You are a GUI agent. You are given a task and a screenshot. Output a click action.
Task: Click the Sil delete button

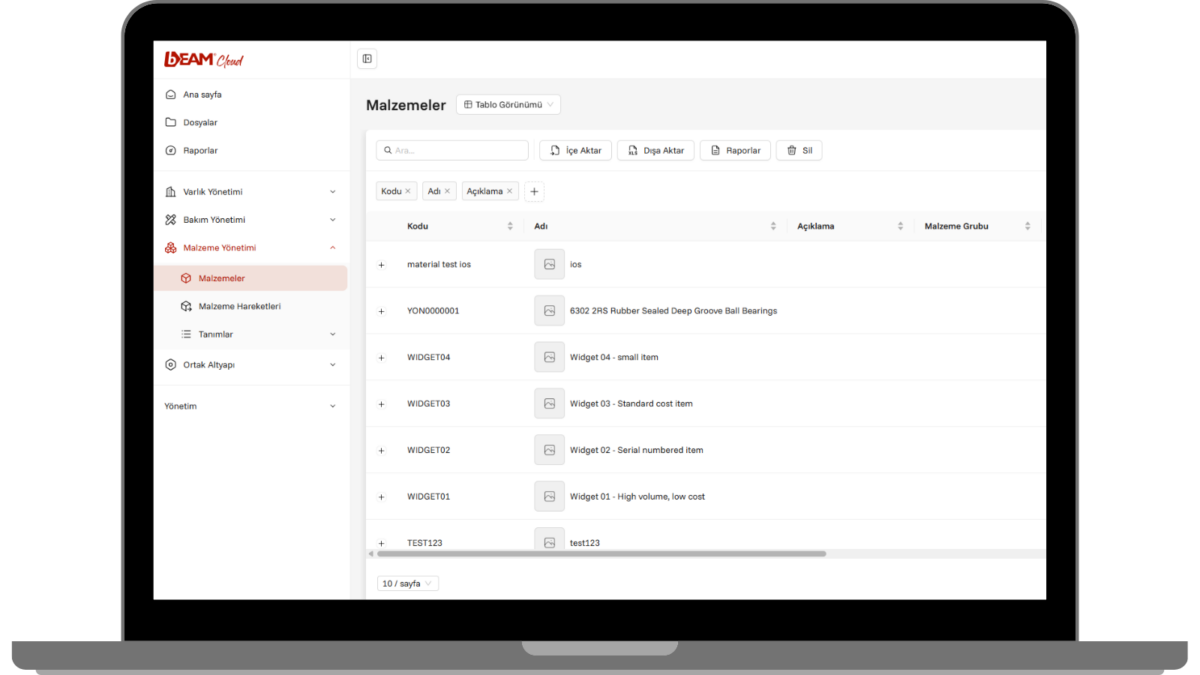click(799, 150)
